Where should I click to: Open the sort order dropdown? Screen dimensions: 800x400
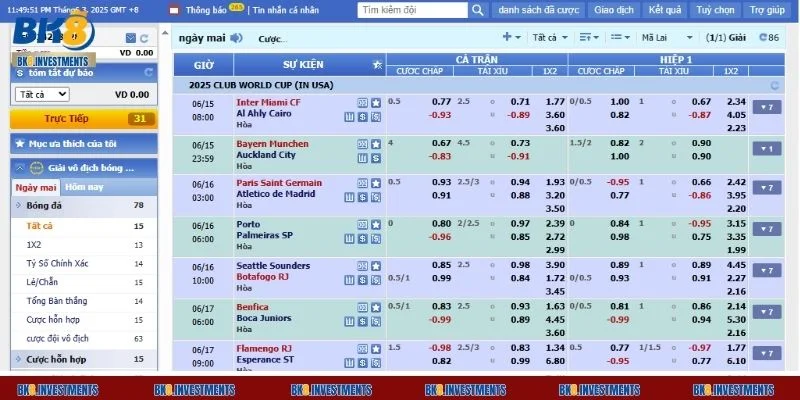click(x=589, y=37)
